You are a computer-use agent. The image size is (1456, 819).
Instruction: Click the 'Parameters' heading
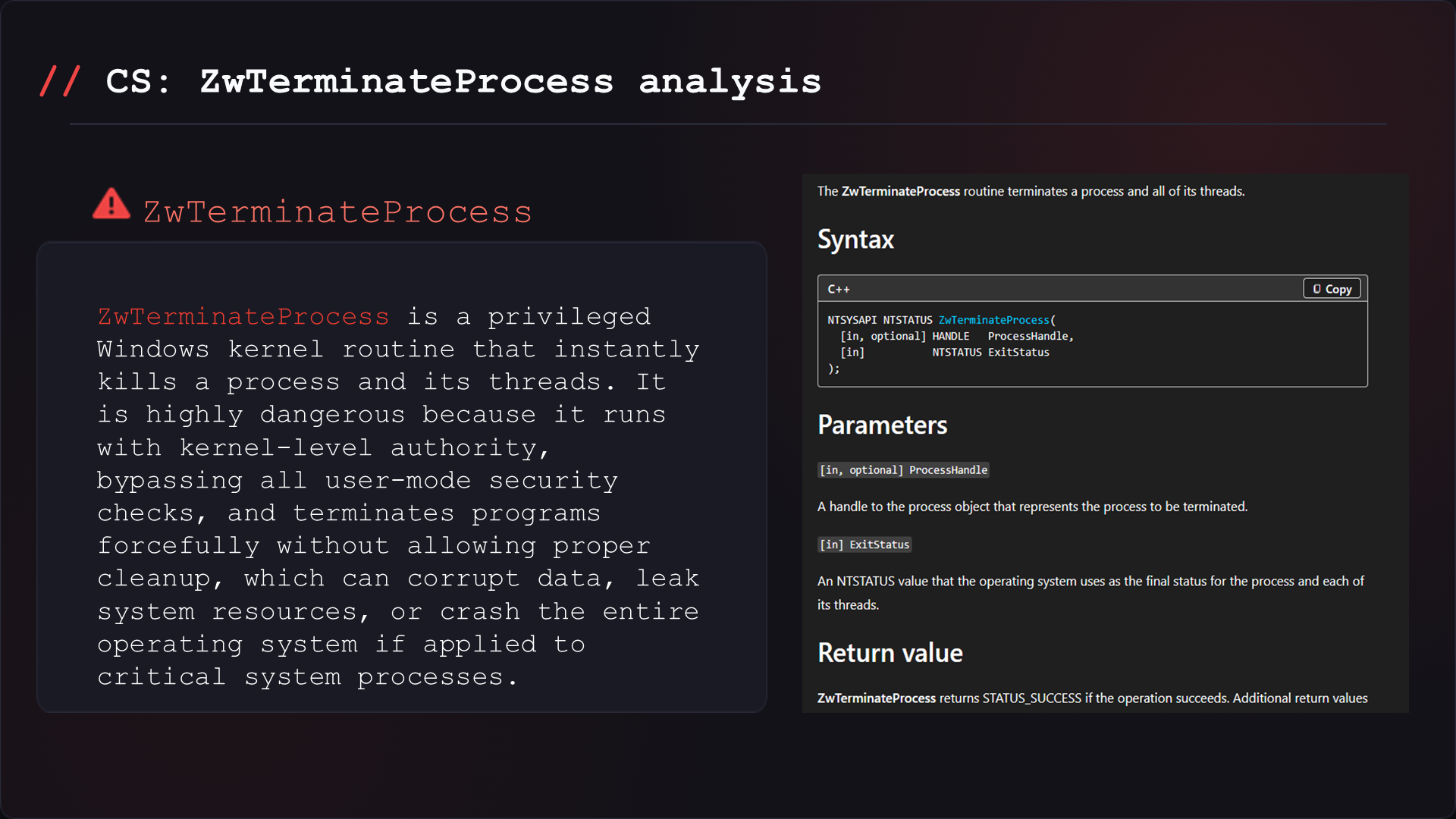pos(882,425)
